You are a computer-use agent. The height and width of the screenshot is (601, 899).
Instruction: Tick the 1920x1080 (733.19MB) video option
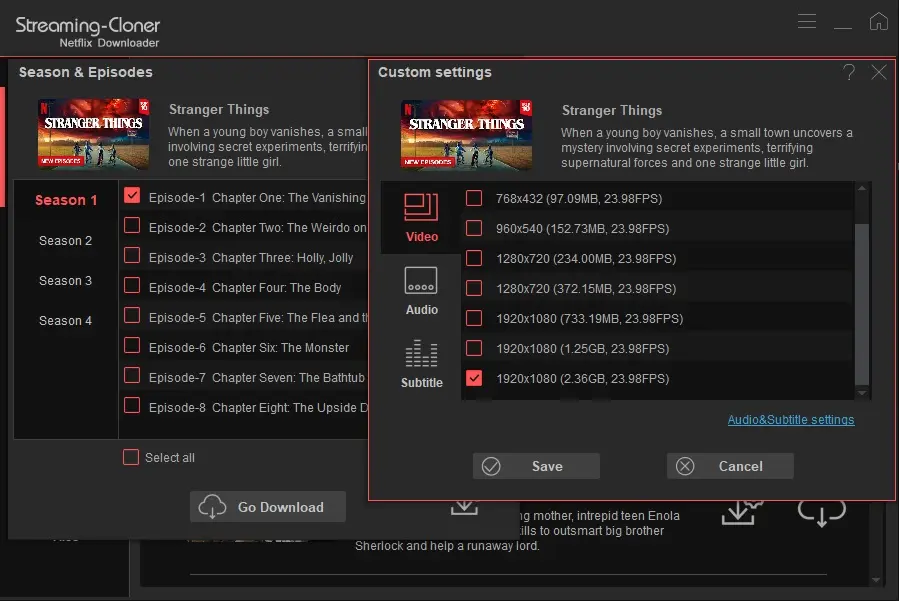pos(474,318)
